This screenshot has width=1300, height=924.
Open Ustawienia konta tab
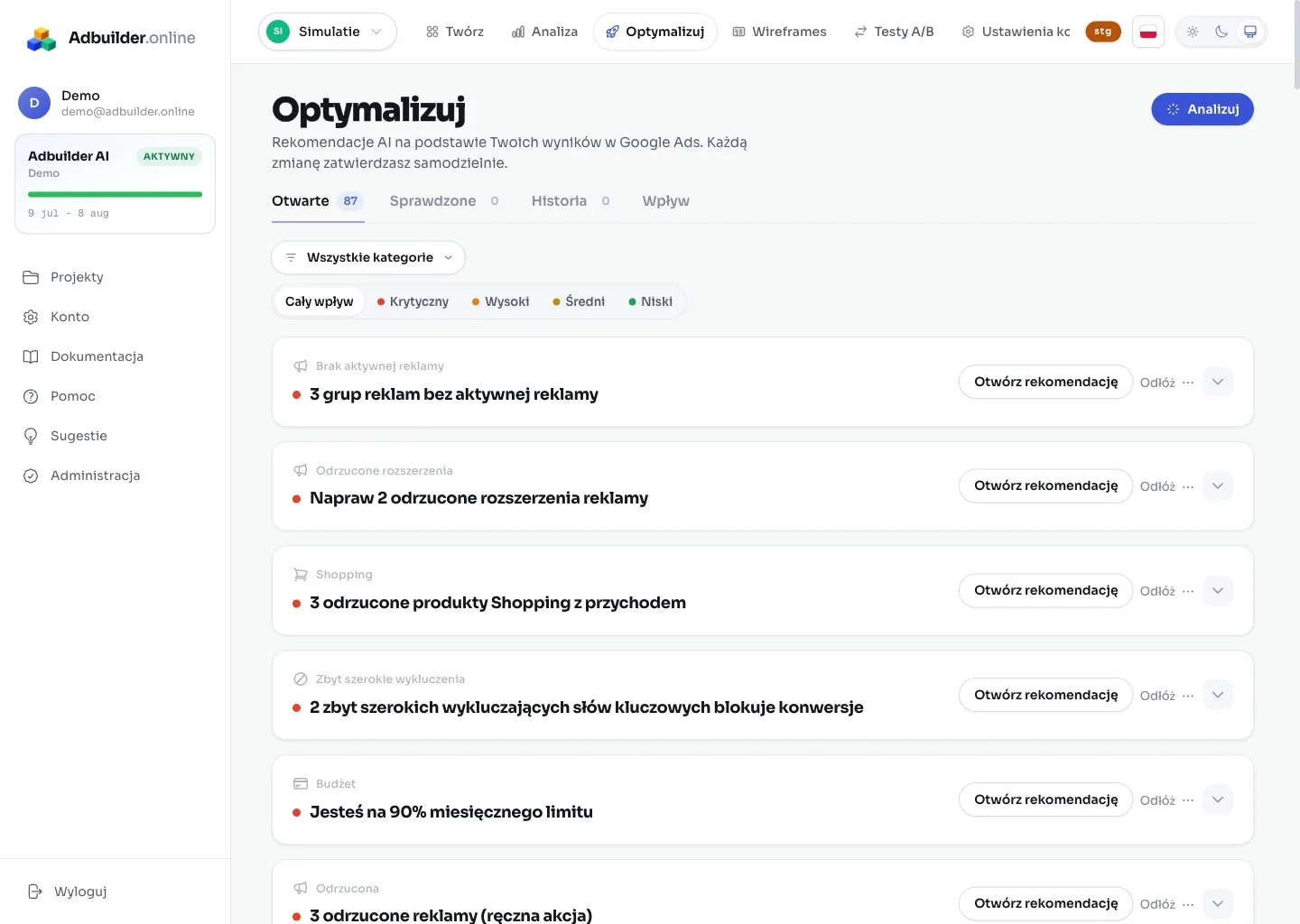click(x=1017, y=32)
